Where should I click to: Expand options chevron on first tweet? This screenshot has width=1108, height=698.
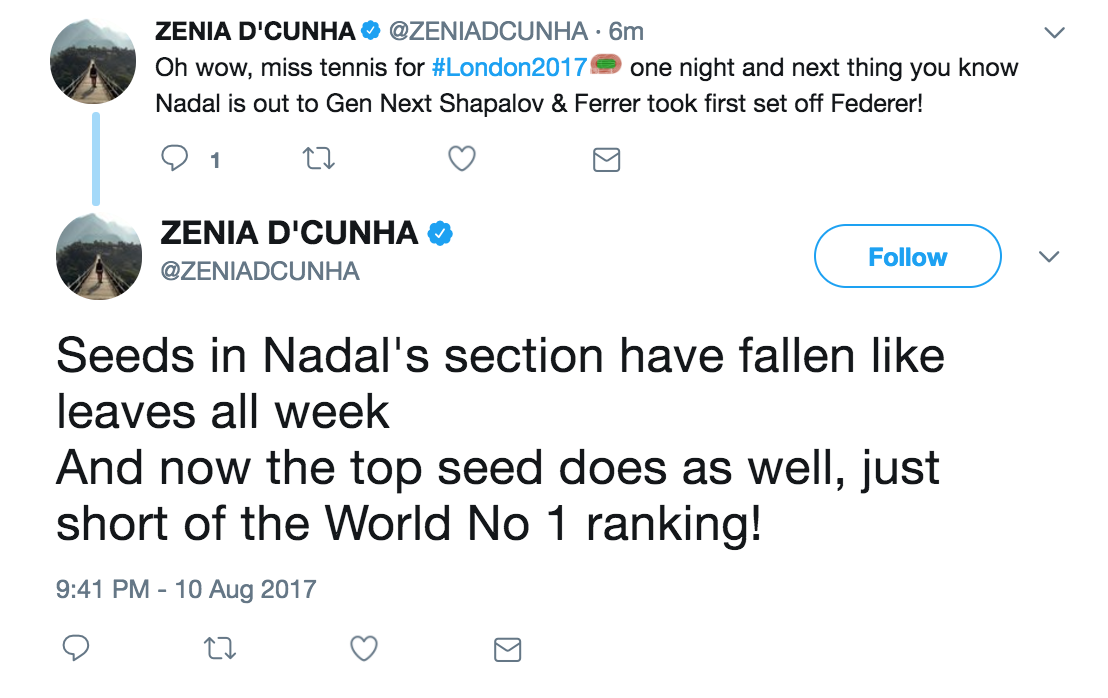pos(1053,33)
